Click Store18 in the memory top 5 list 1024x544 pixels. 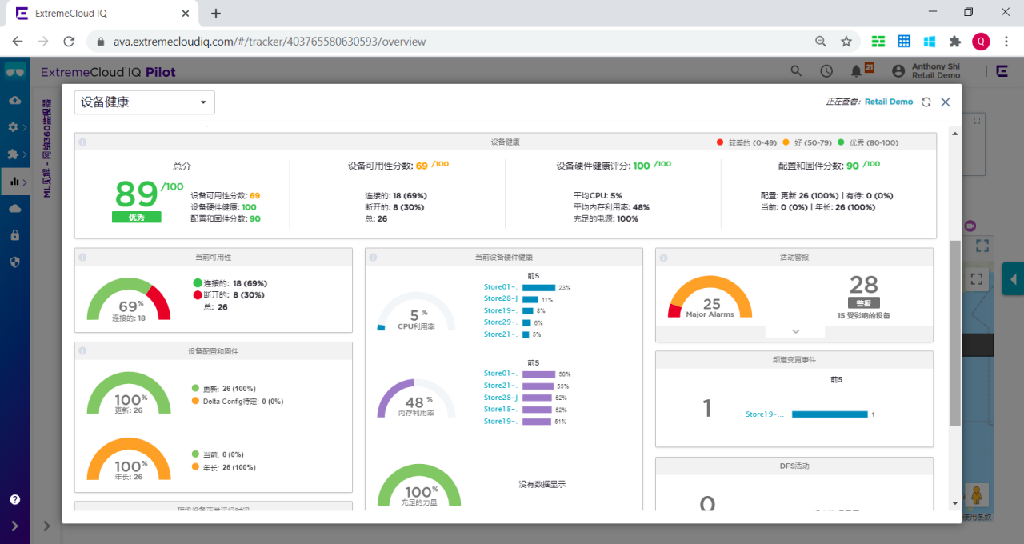[x=500, y=409]
